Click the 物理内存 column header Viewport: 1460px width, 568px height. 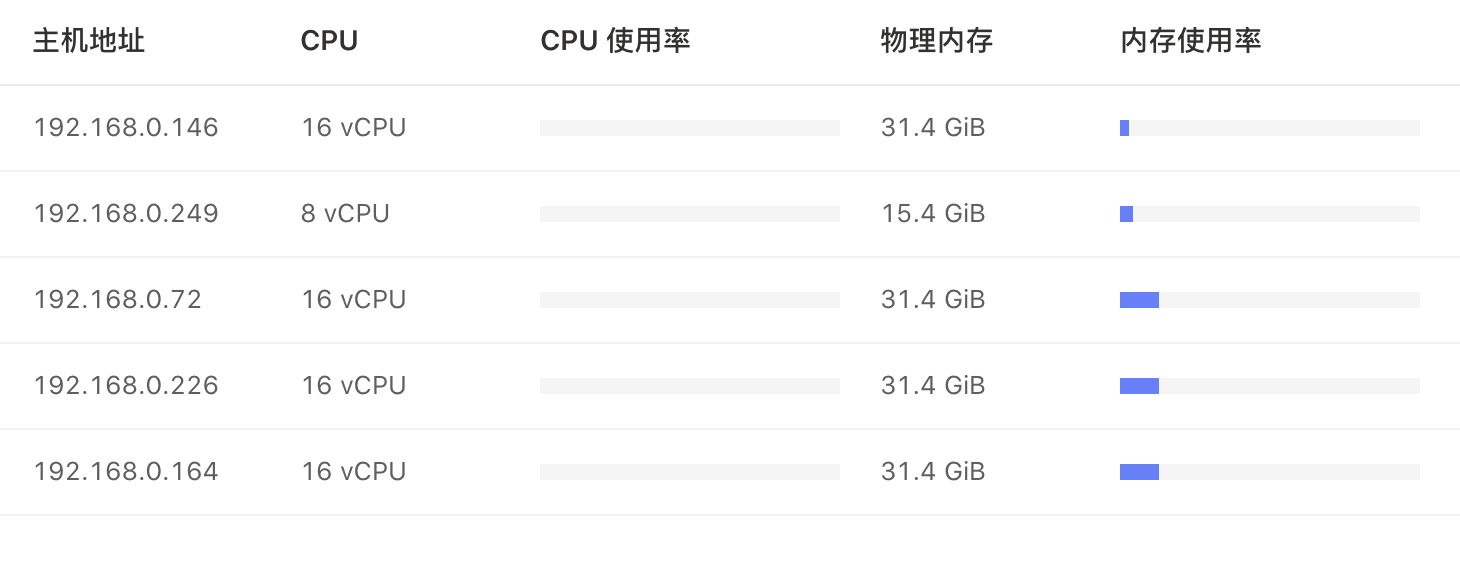coord(936,41)
